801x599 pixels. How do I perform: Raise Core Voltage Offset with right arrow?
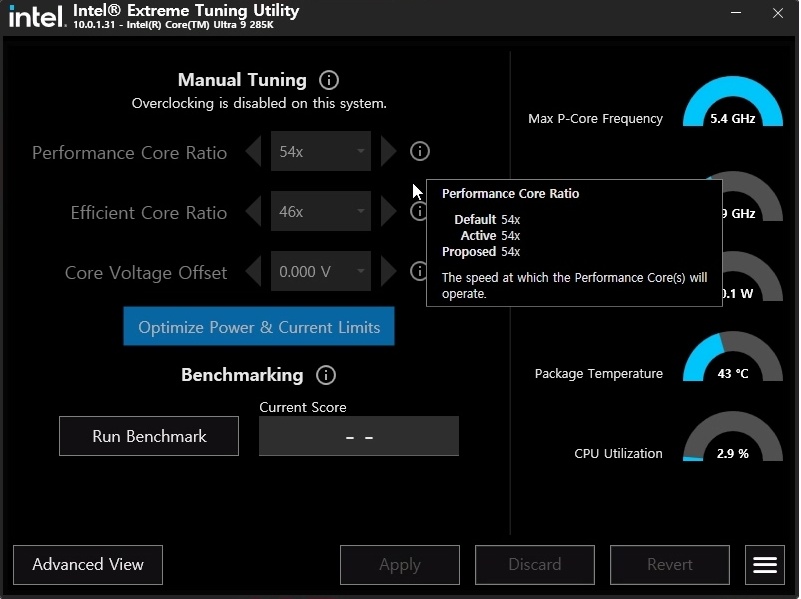[x=388, y=271]
